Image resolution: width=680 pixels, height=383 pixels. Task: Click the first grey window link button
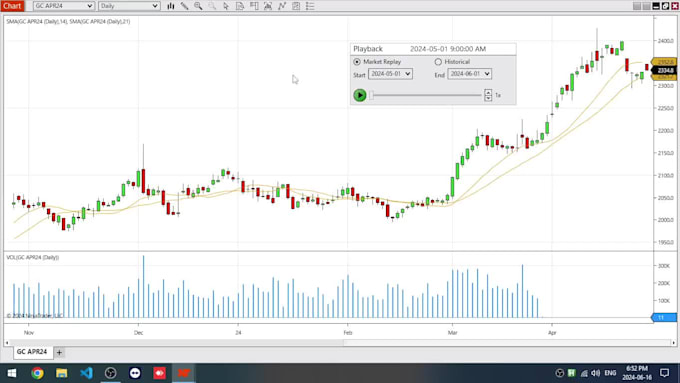[x=637, y=6]
